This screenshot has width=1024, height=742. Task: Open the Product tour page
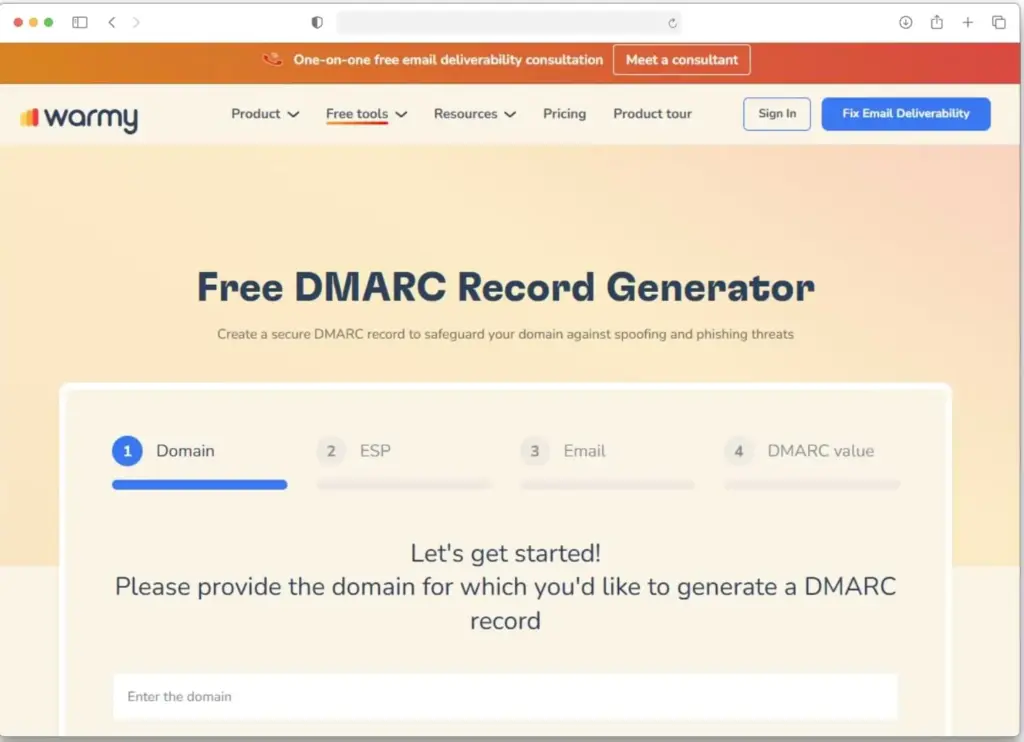[x=652, y=114]
